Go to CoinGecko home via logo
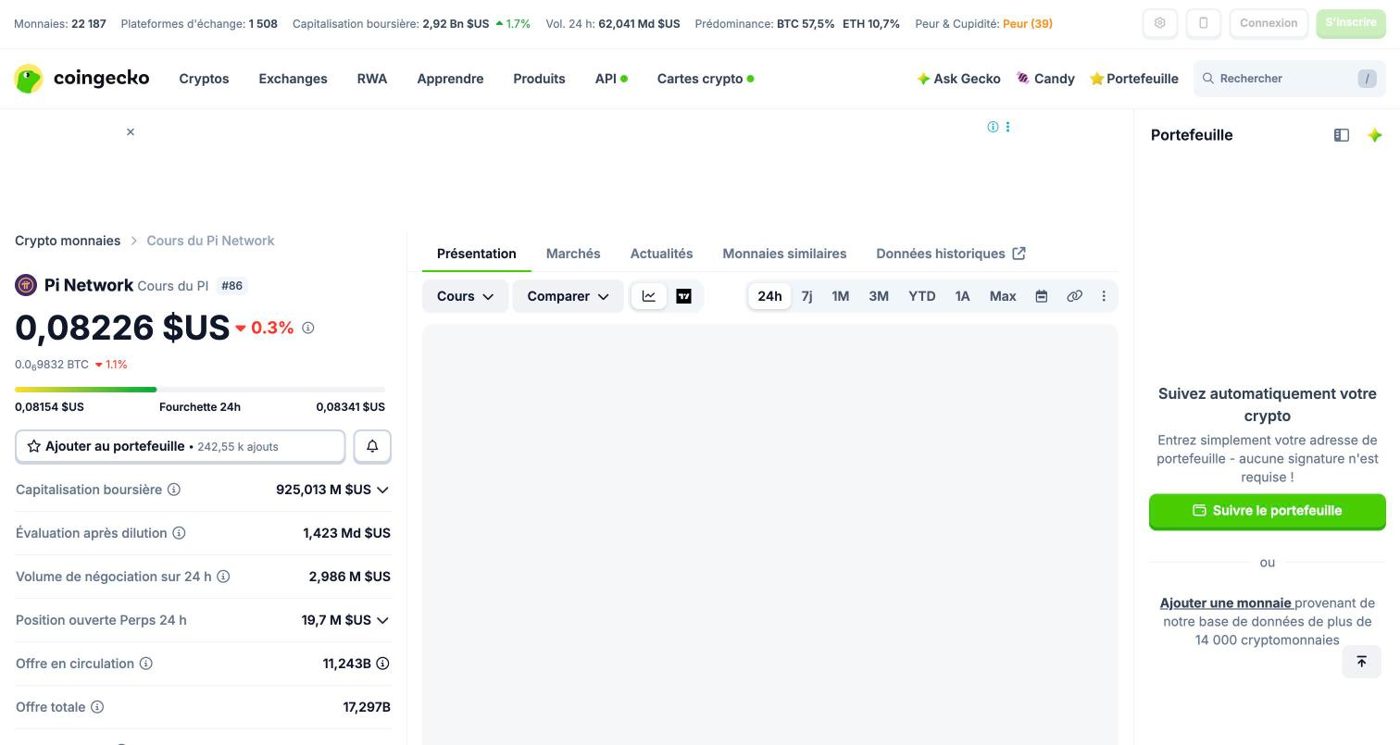This screenshot has height=745, width=1400. coord(82,78)
